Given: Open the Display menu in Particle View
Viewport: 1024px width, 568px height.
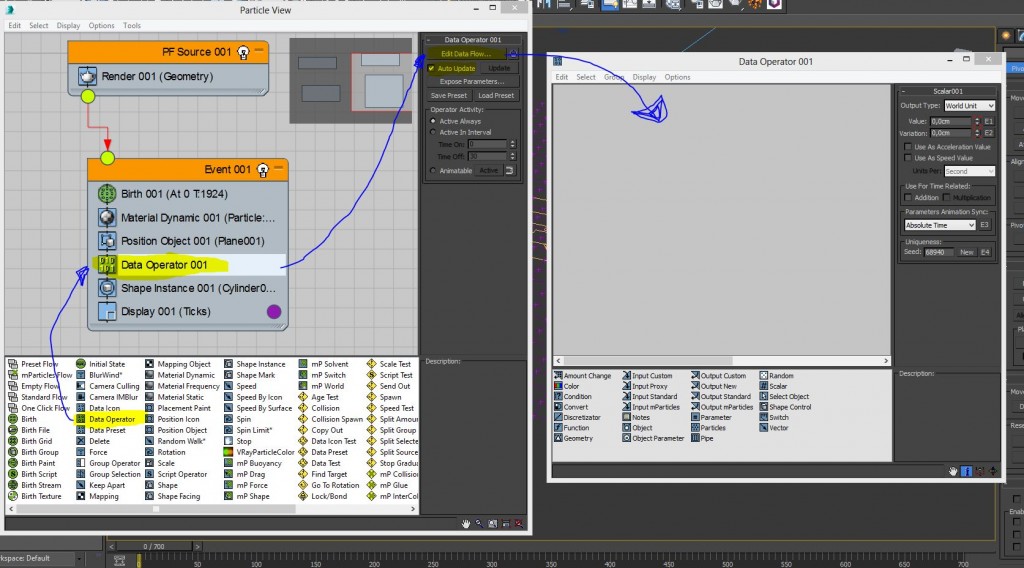Looking at the screenshot, I should (68, 25).
